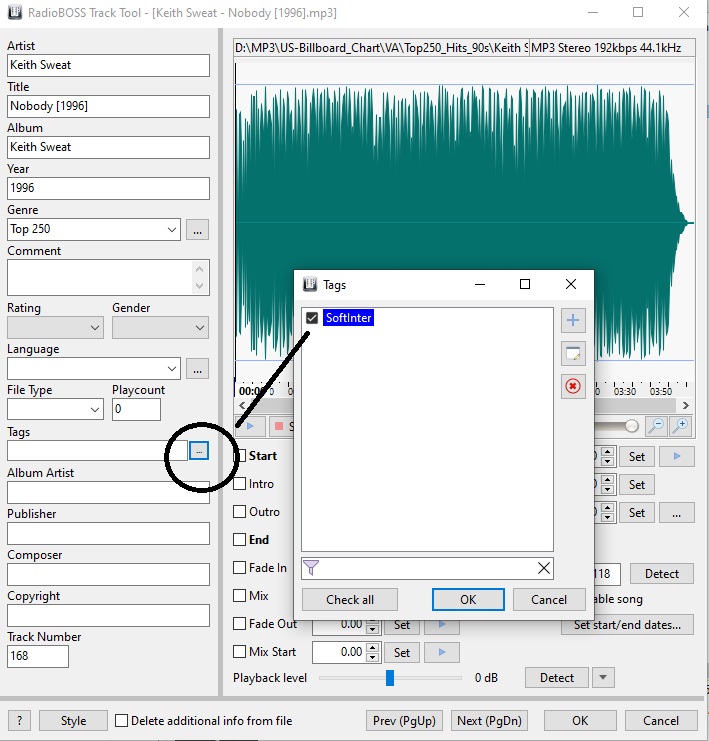The width and height of the screenshot is (709, 741).
Task: Click the RadioBOSS app icon in title bar
Action: coord(15,12)
